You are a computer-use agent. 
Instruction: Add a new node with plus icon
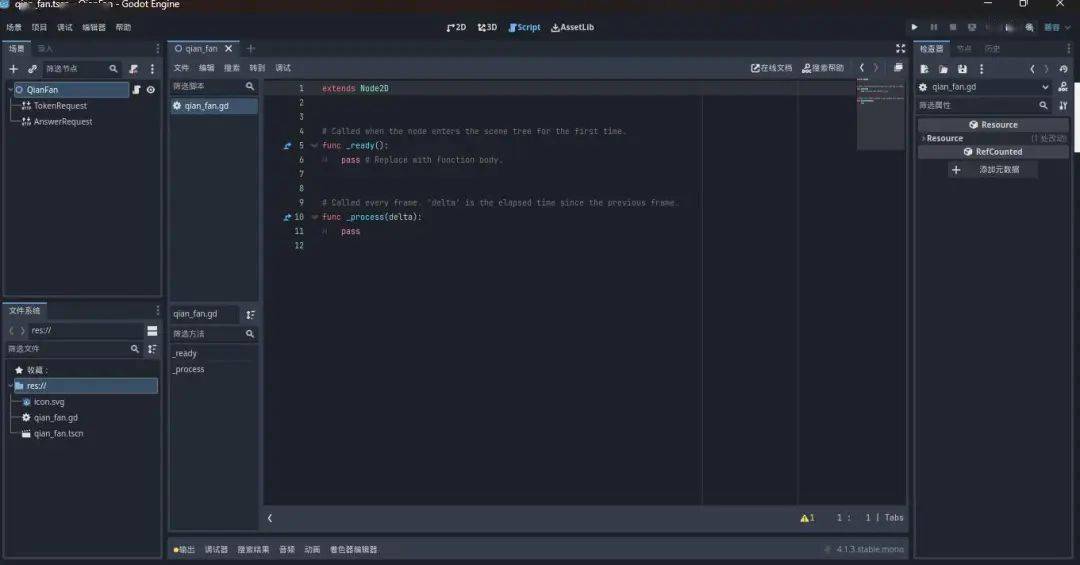coord(13,69)
